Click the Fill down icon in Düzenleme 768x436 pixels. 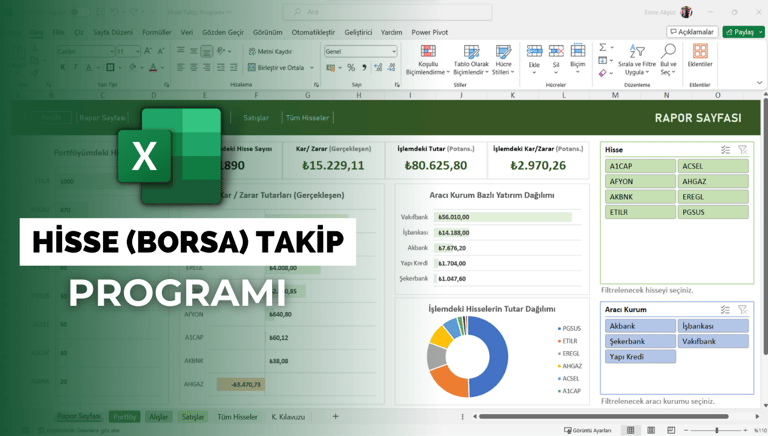point(603,60)
